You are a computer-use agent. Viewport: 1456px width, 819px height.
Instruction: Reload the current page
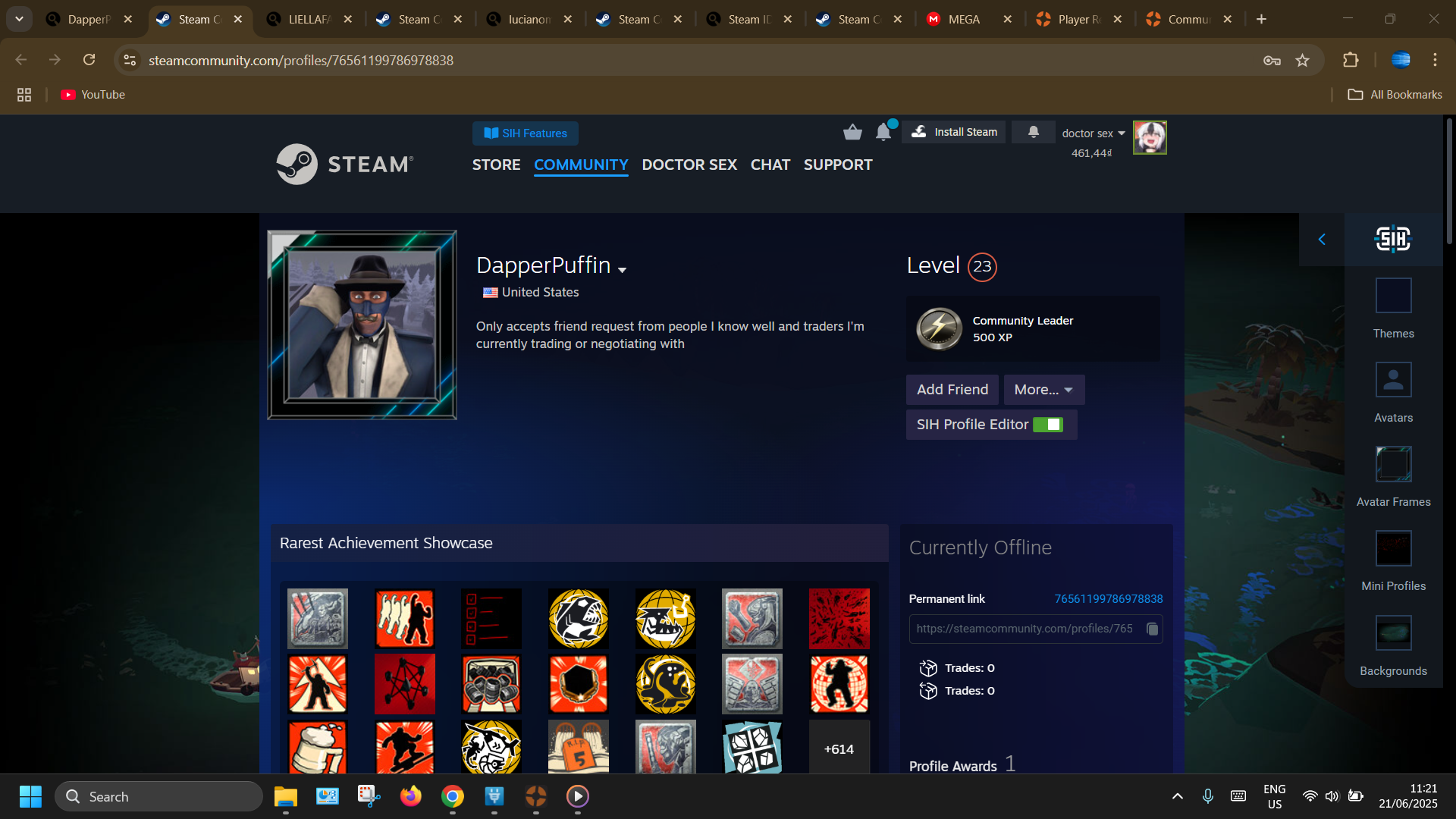(x=89, y=60)
